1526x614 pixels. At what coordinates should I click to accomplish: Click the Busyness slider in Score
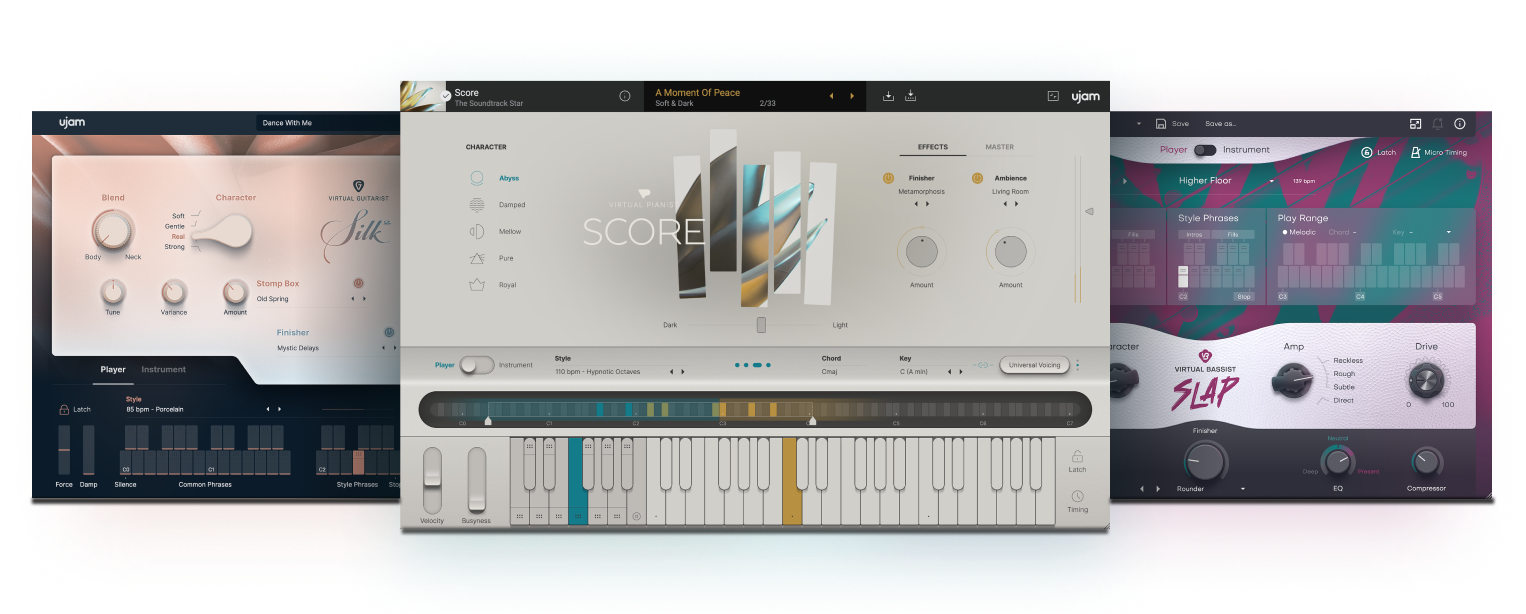point(477,481)
